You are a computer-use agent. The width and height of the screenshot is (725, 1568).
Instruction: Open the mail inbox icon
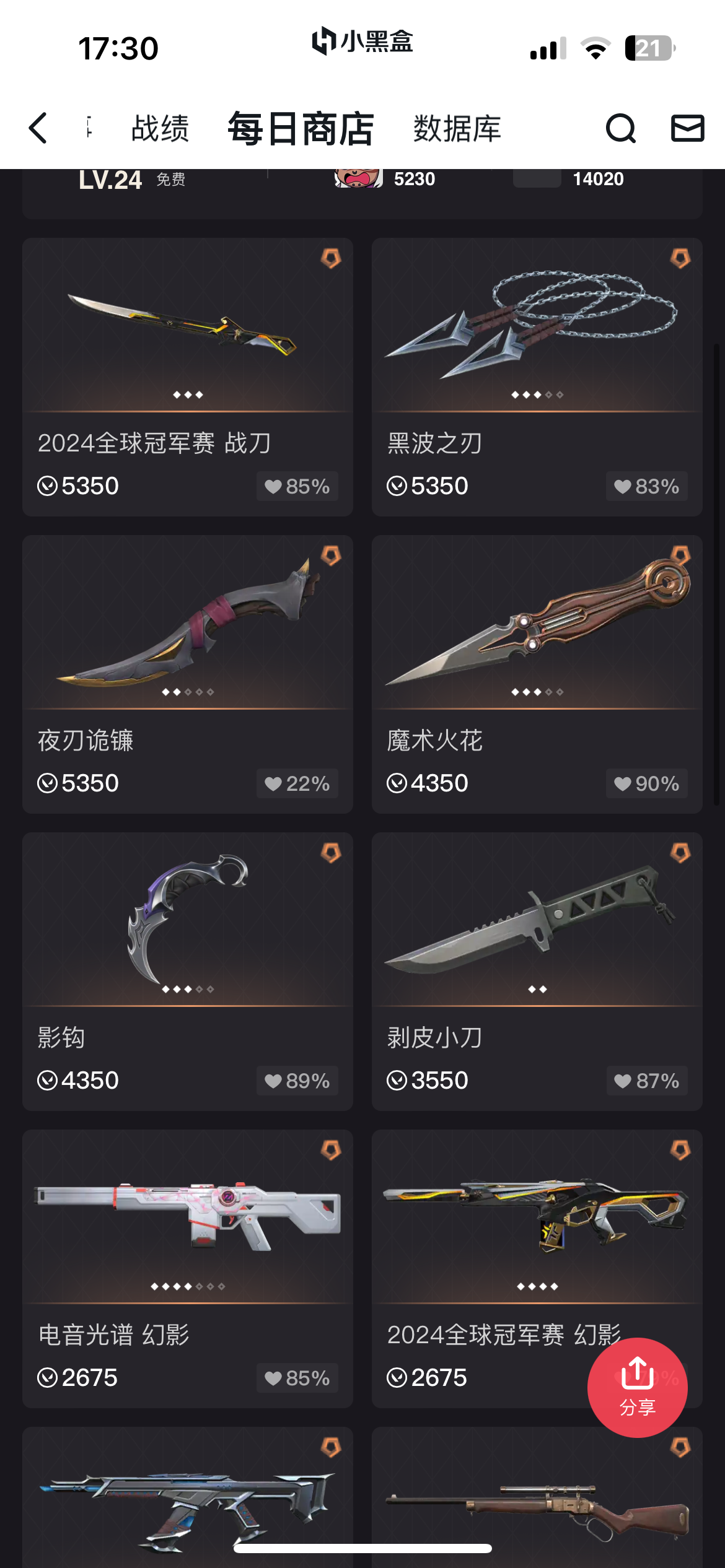688,128
